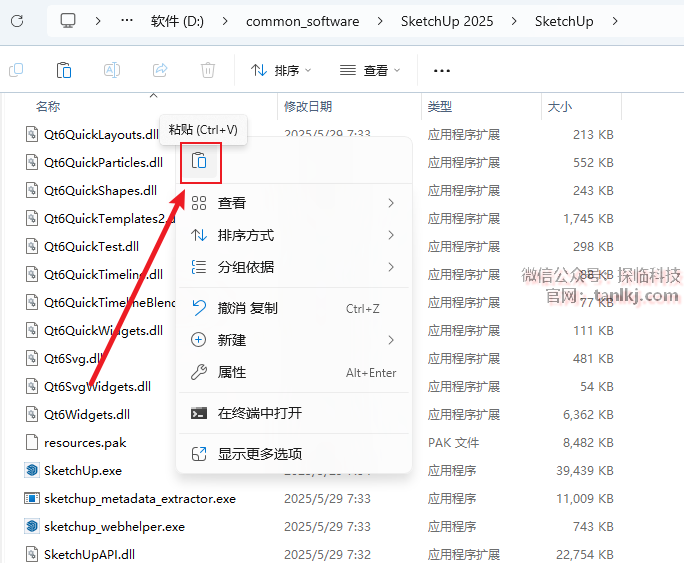Click the sketchup_metadata_extractor.exe icon
This screenshot has height=563, width=684.
pos(32,498)
